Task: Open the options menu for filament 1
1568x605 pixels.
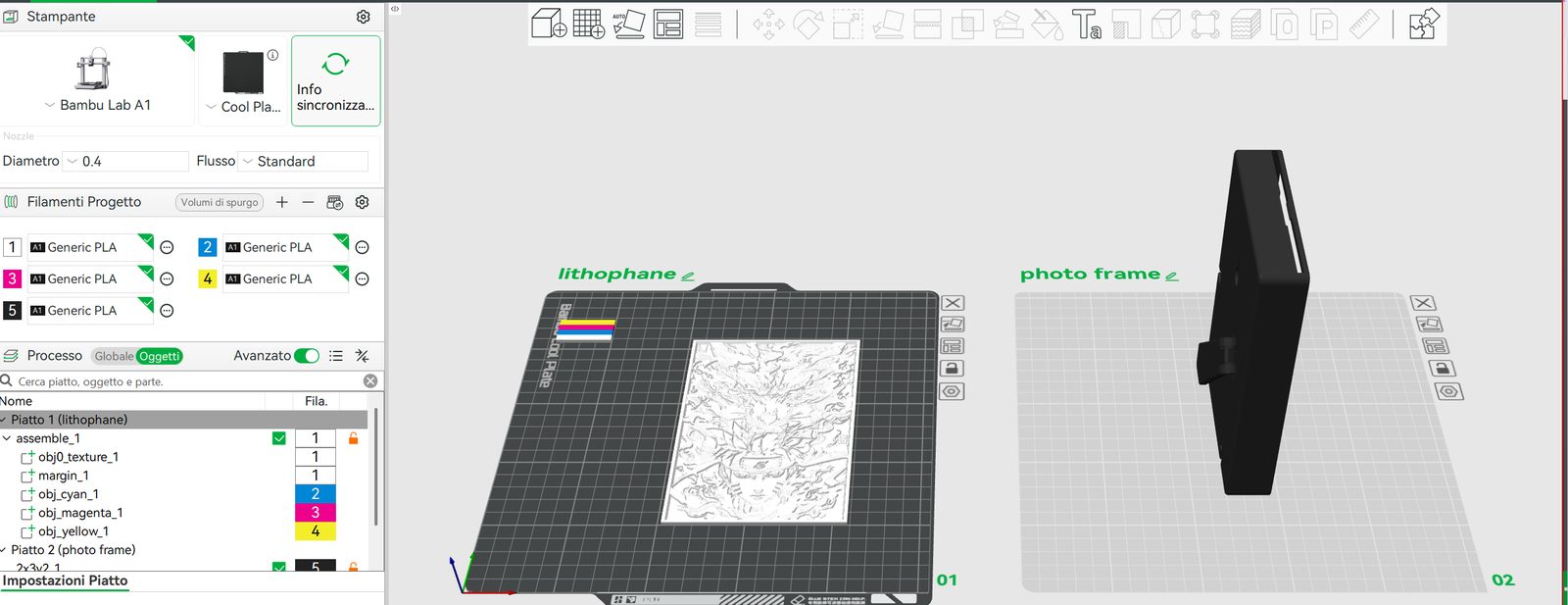Action: click(x=167, y=247)
